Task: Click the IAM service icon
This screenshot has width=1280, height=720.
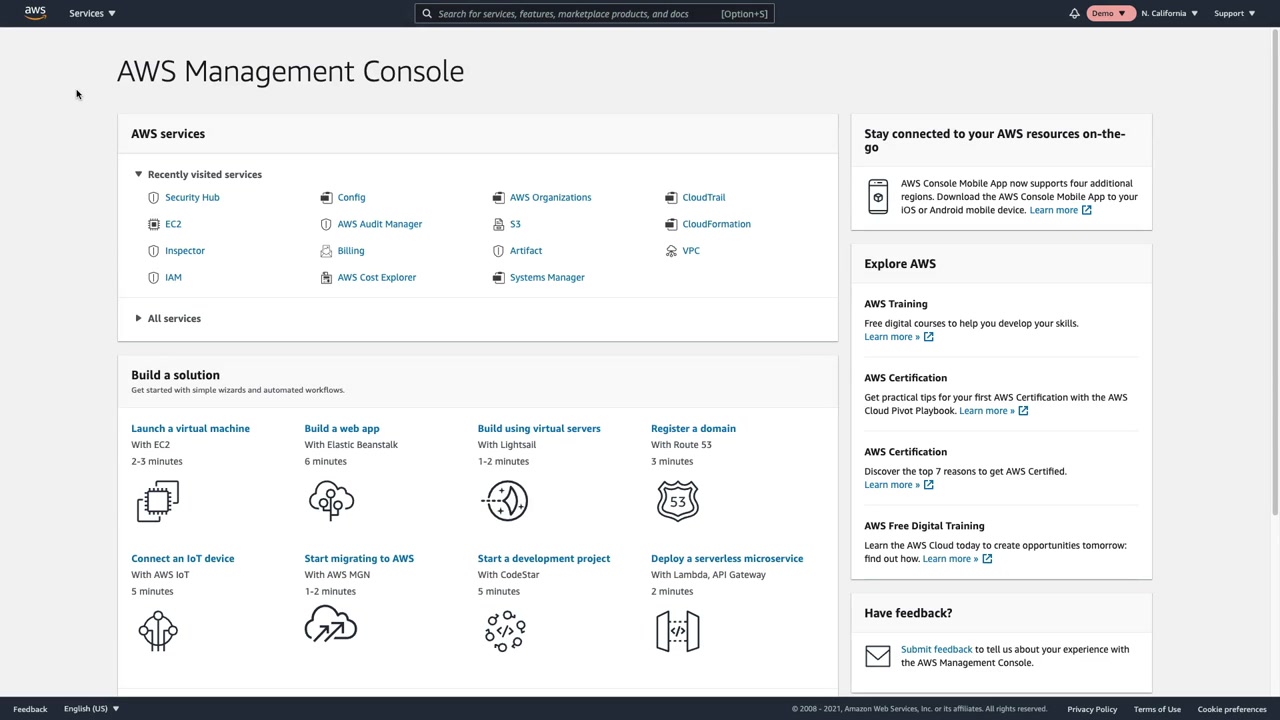Action: coord(153,278)
